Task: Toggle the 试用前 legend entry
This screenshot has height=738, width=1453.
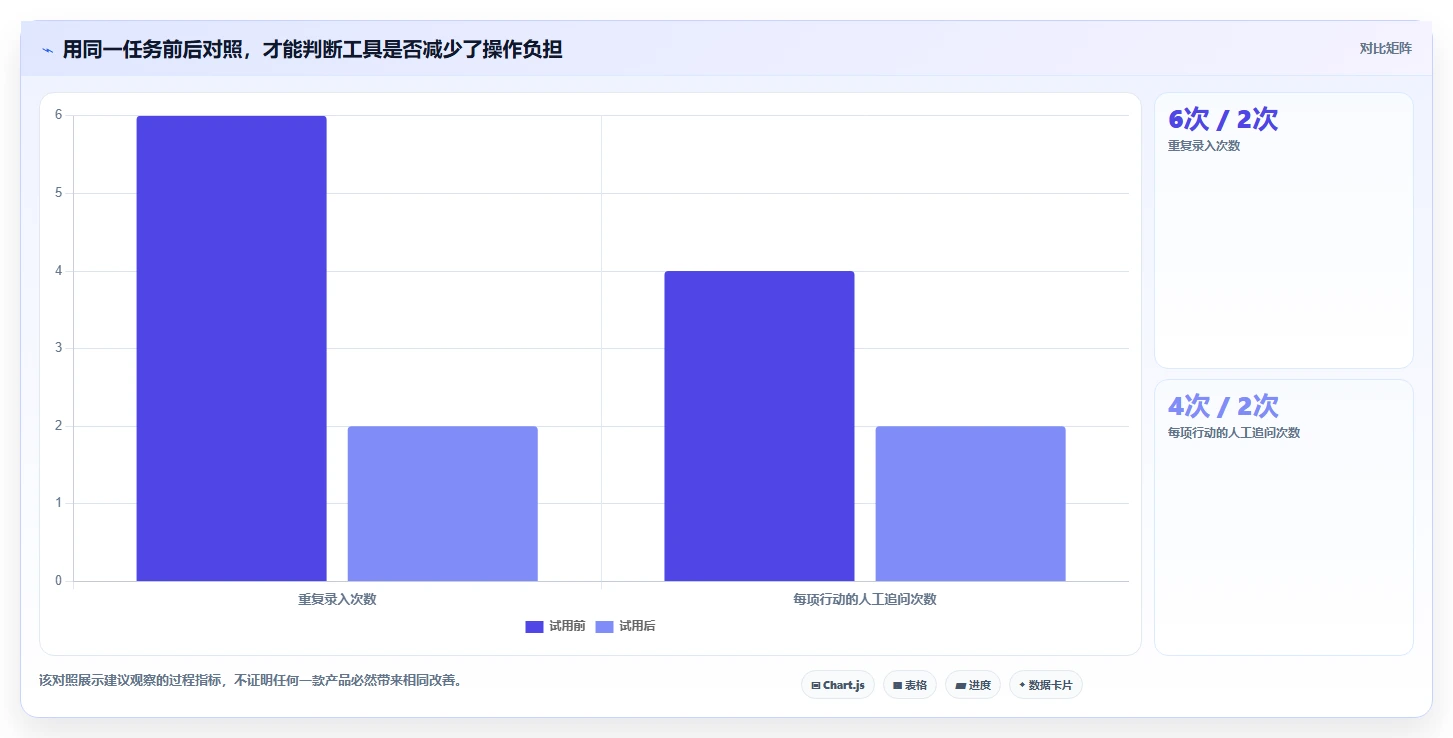Action: [x=555, y=627]
